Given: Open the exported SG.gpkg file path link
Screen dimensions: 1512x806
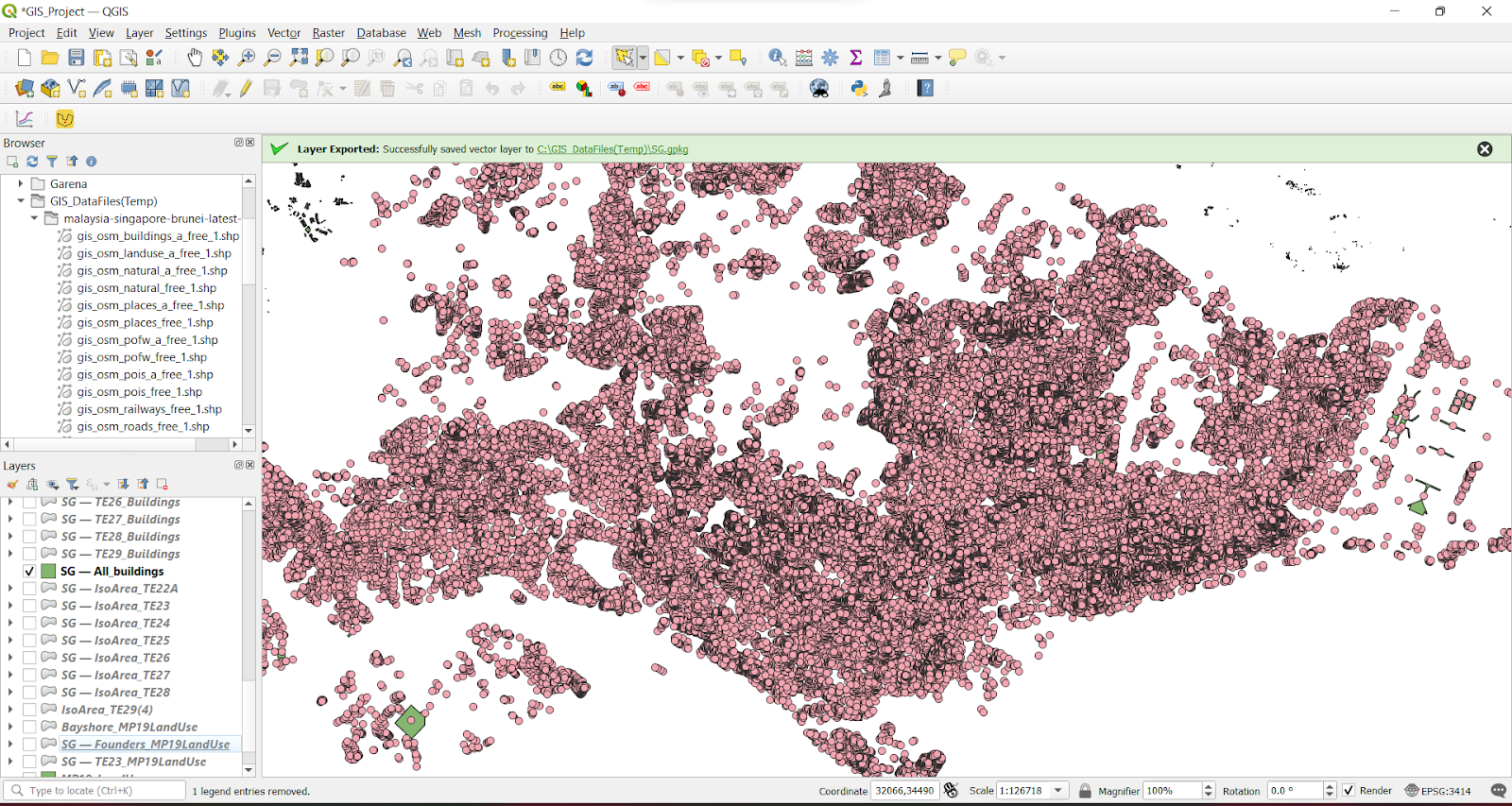Looking at the screenshot, I should pos(612,149).
